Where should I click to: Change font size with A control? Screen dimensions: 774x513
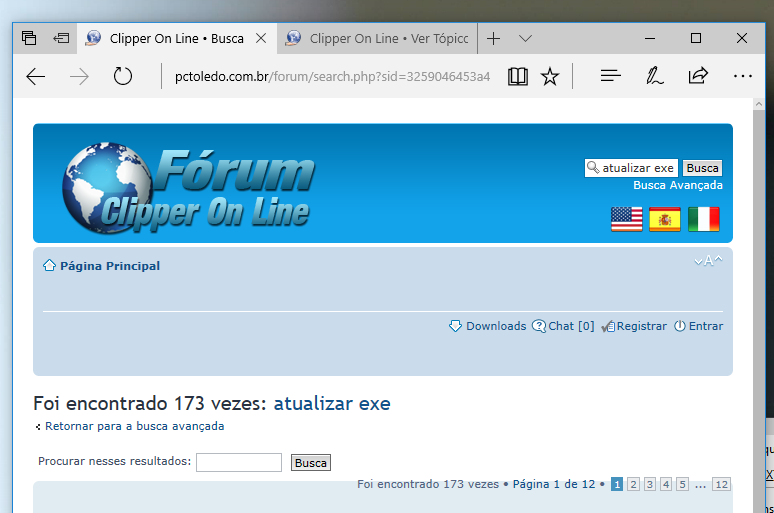click(x=708, y=261)
